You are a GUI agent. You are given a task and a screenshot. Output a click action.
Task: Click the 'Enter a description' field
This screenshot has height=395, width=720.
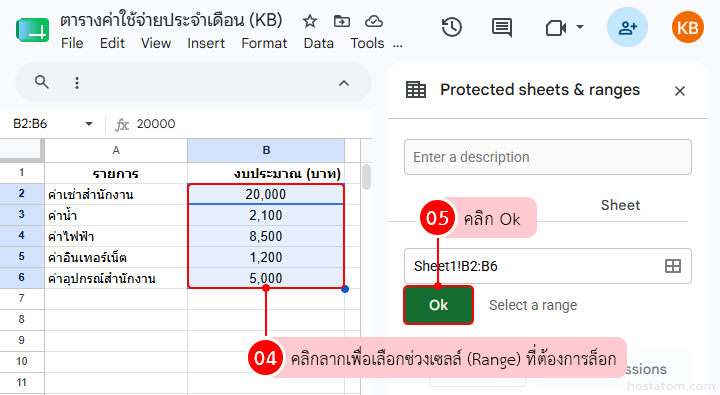click(x=548, y=157)
